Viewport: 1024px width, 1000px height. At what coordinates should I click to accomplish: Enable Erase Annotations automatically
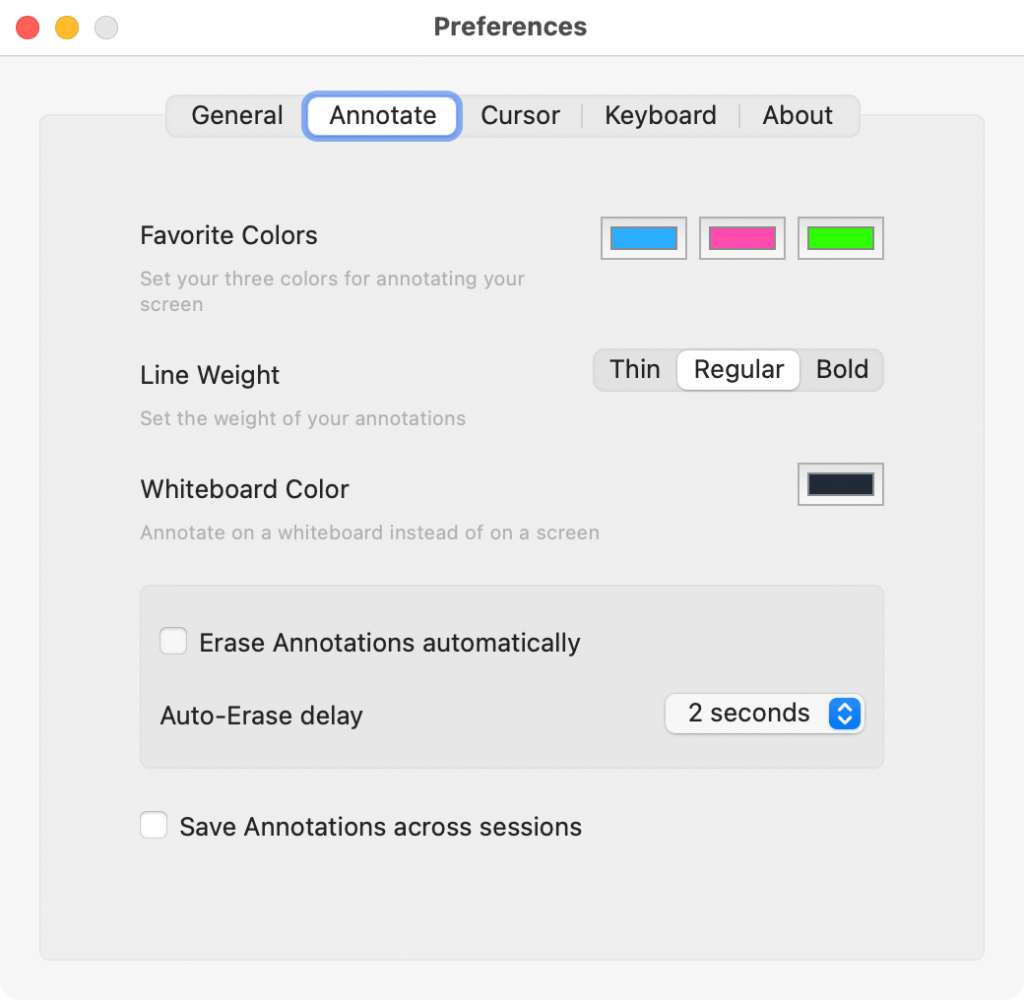coord(172,641)
